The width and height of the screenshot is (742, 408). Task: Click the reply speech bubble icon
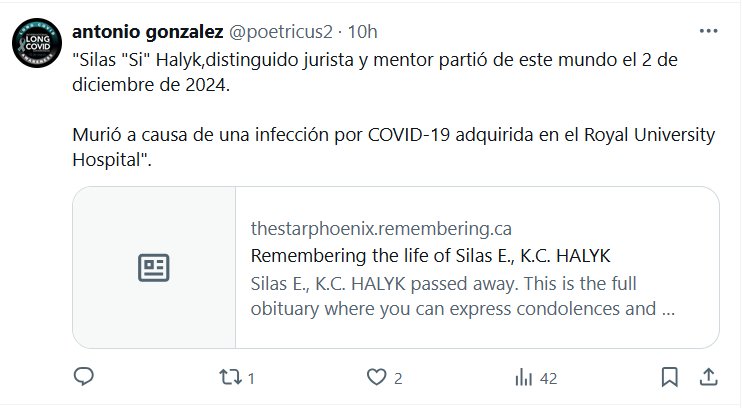point(85,377)
